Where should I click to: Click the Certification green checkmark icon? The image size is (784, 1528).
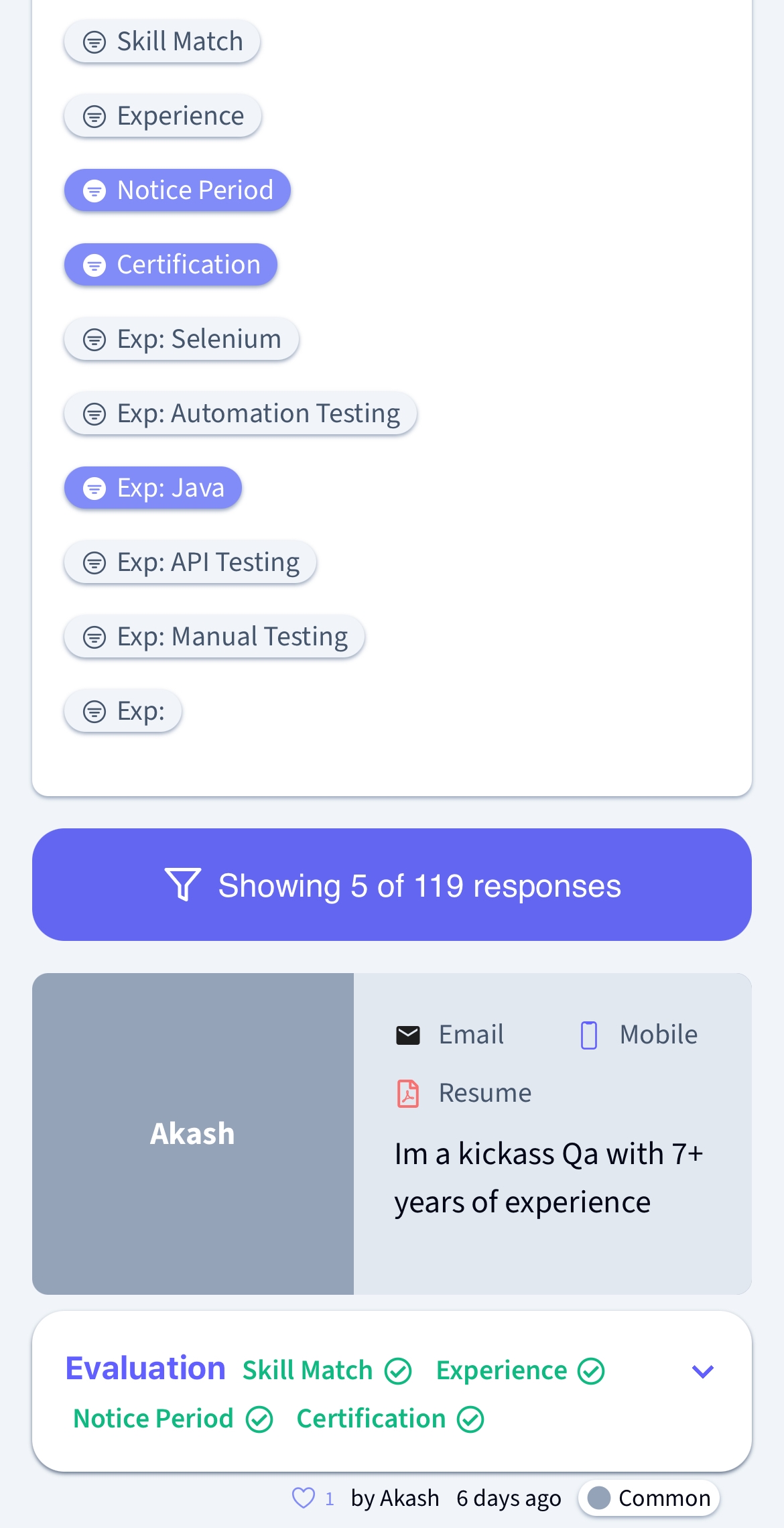(470, 1419)
